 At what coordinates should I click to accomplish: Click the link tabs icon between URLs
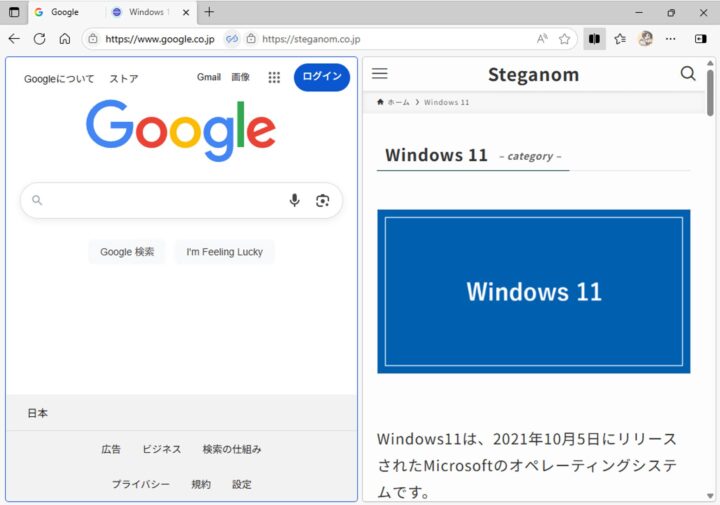click(232, 39)
